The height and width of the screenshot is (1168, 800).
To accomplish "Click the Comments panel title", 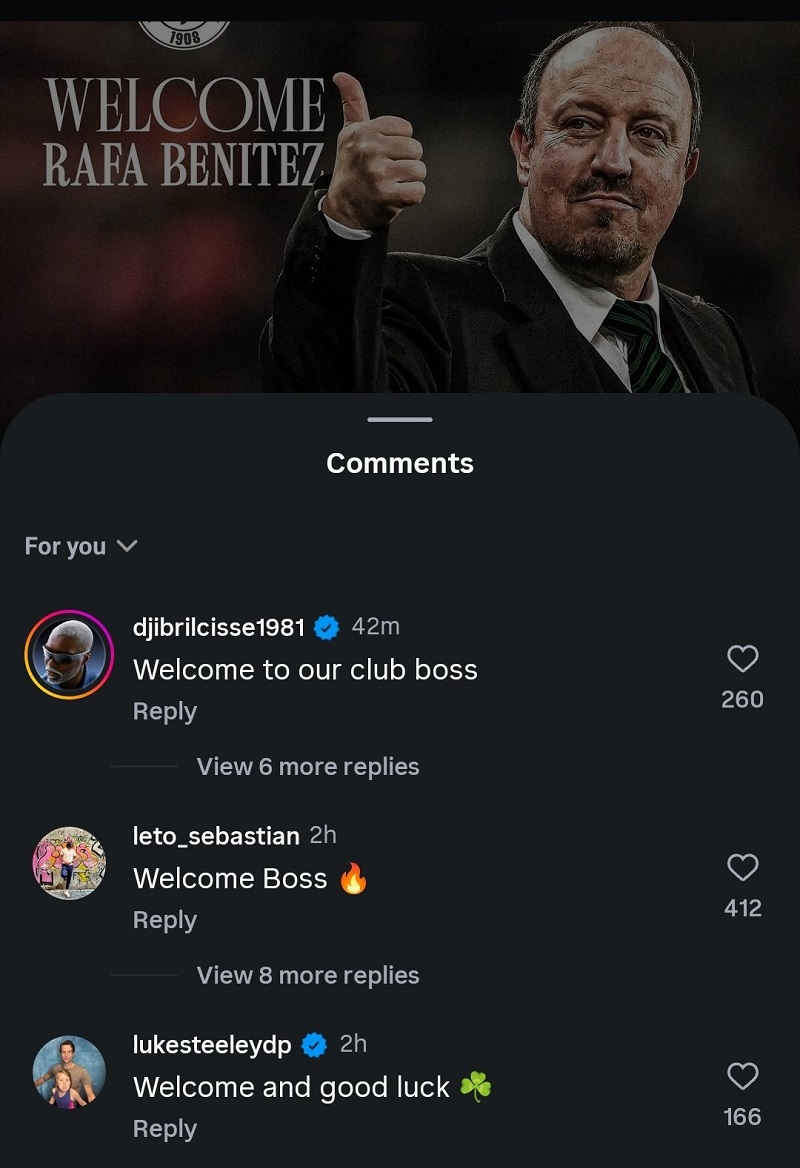I will tap(400, 464).
